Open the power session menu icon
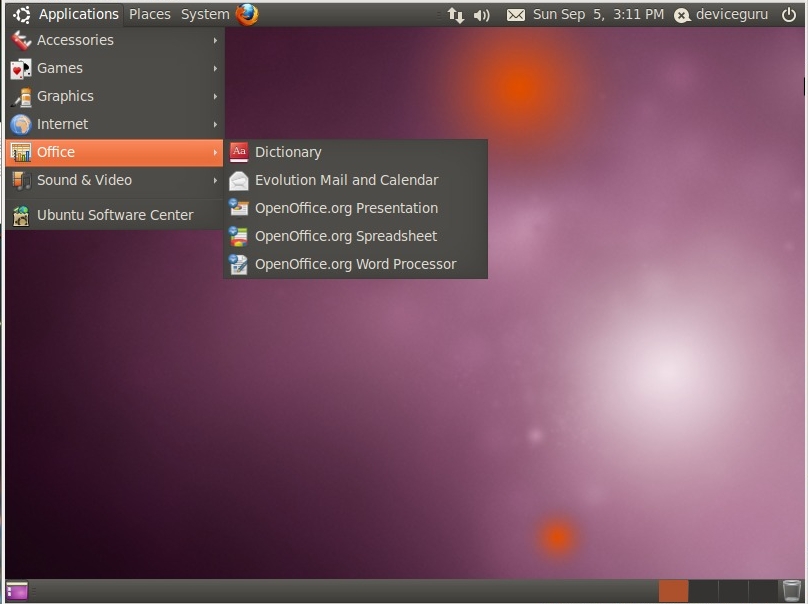The width and height of the screenshot is (808, 604). [789, 14]
